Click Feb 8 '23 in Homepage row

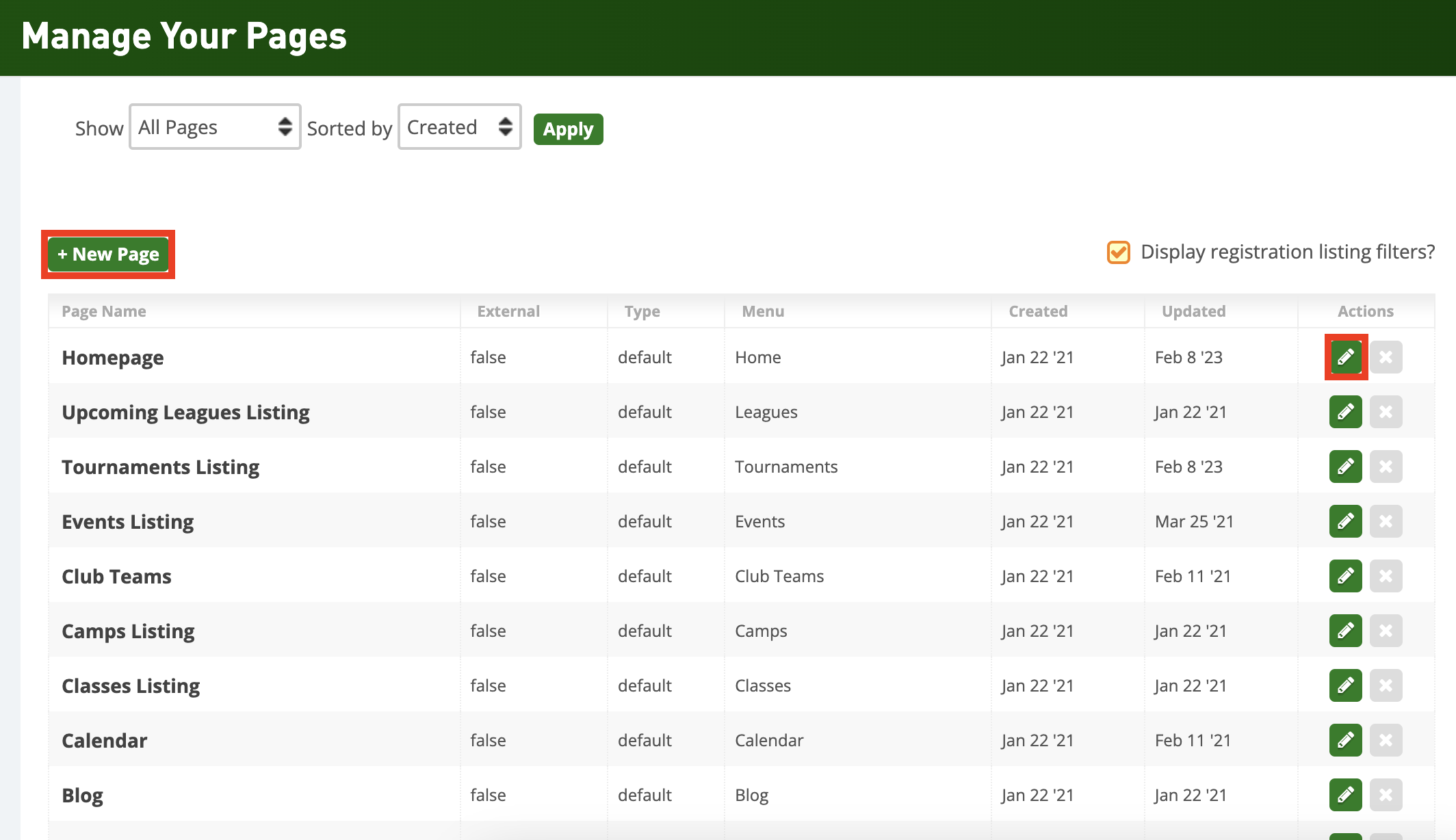coord(1188,357)
